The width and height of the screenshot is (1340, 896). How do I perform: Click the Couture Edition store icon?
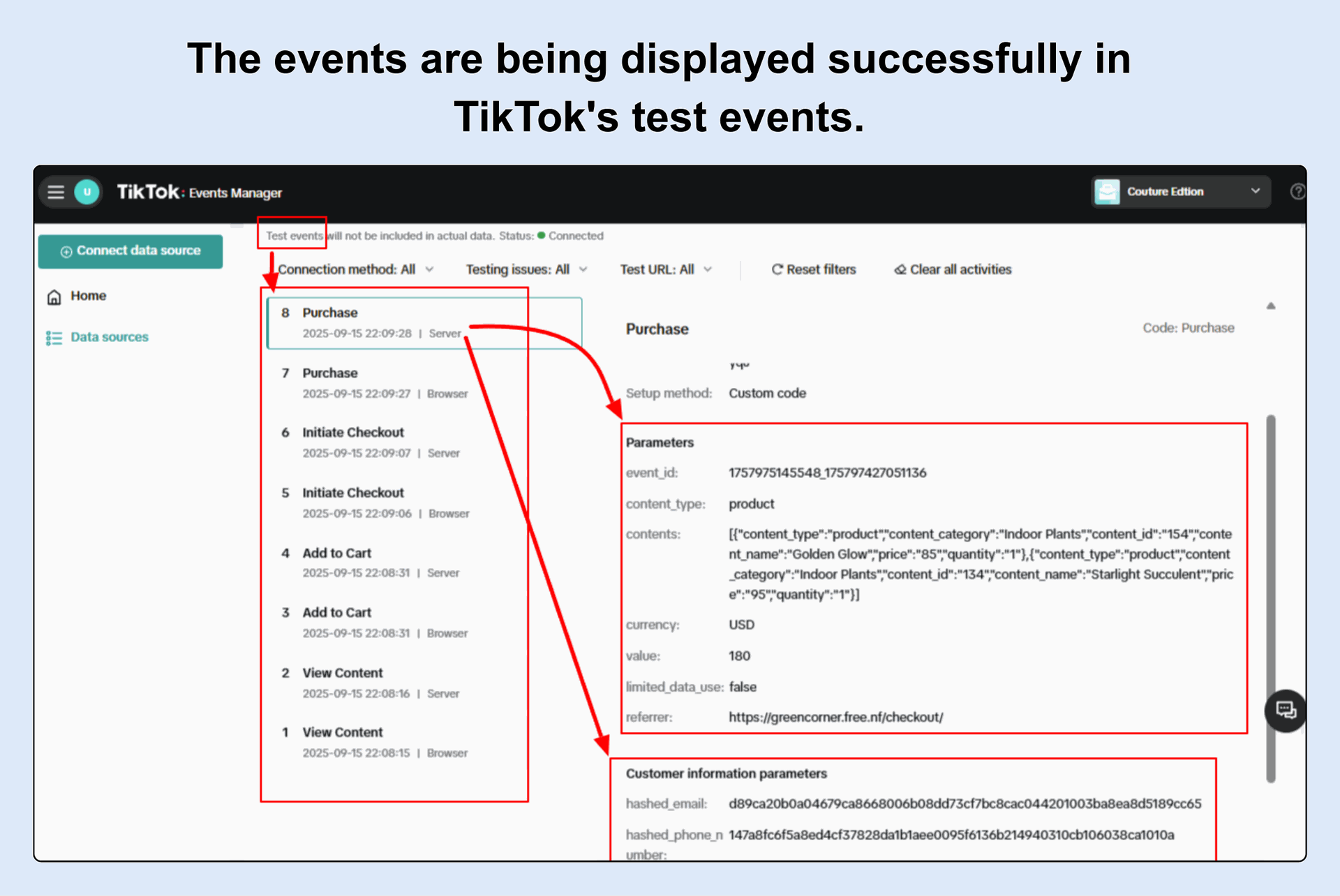tap(1108, 191)
